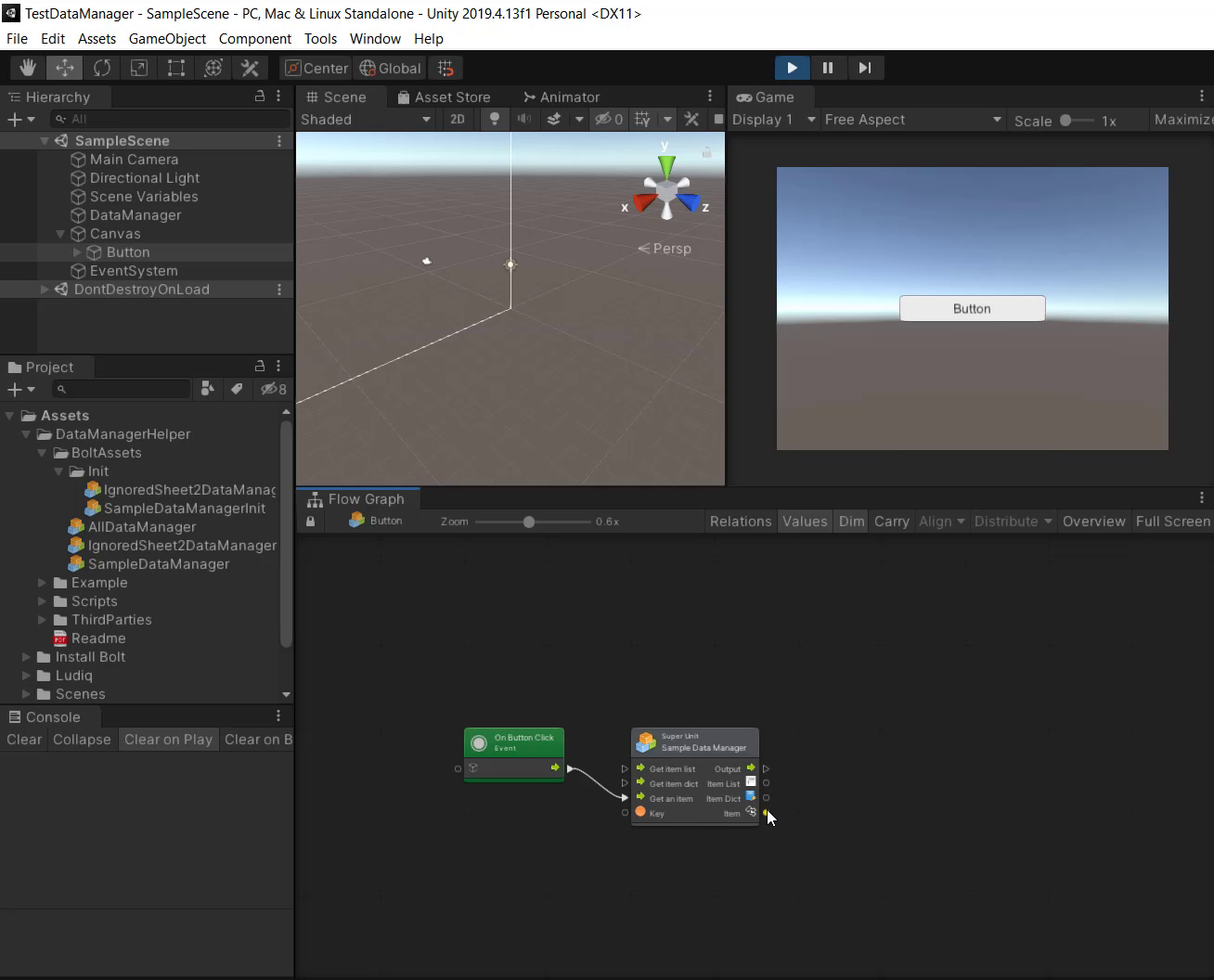1214x980 pixels.
Task: Select SampleDataManager asset
Action: coord(159,563)
